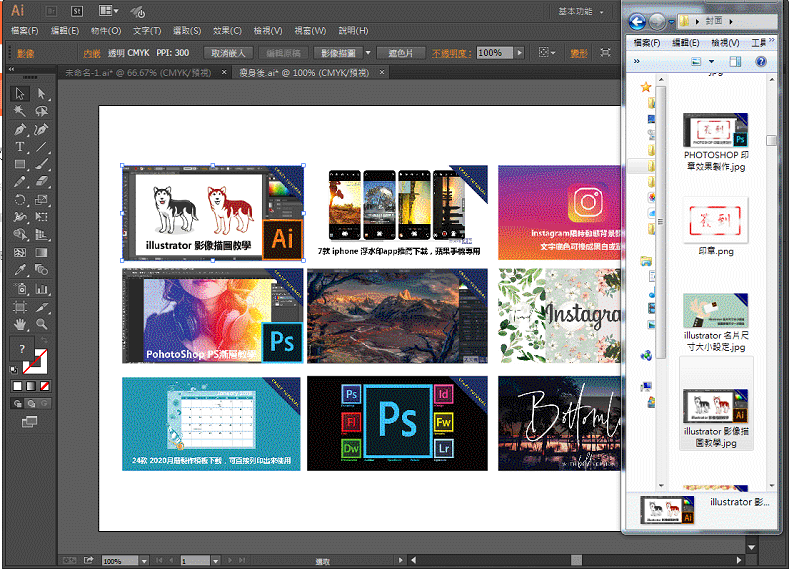Open Adobe Stock via St icon

tap(76, 11)
